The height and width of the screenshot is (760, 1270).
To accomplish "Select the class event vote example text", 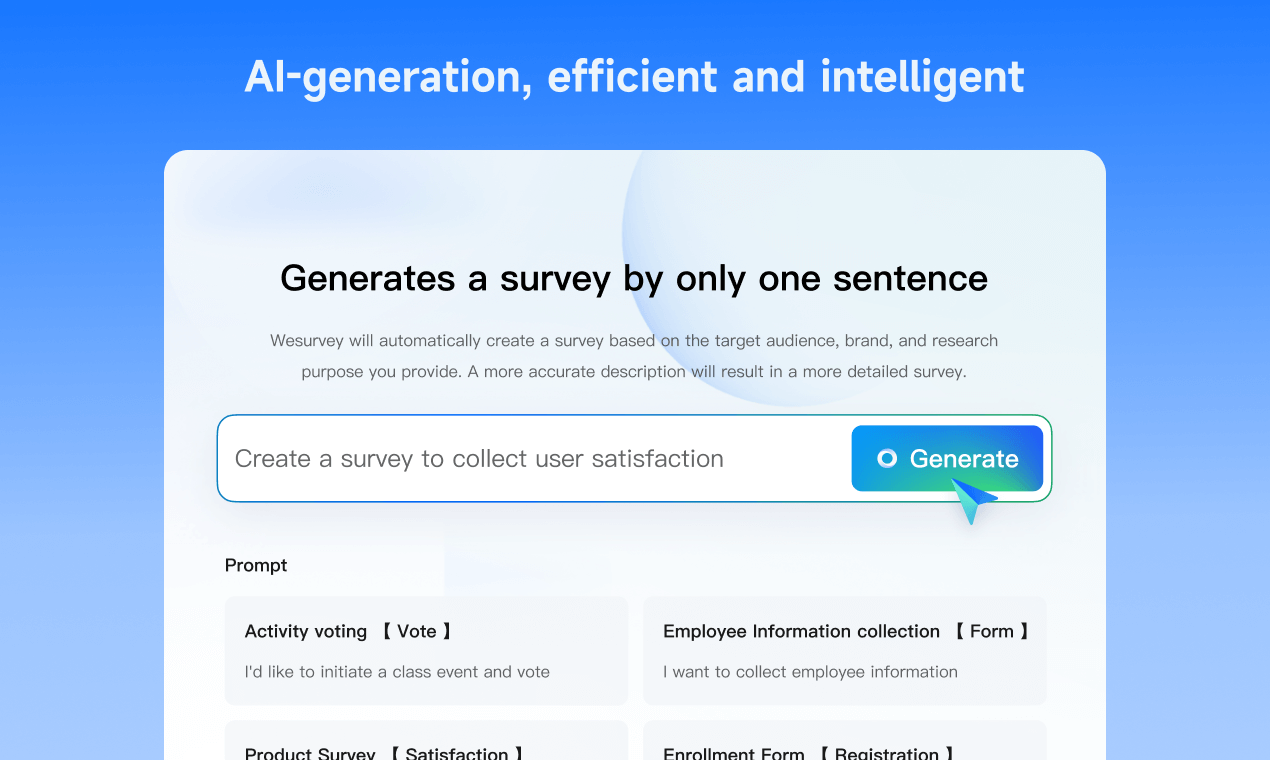I will point(396,672).
